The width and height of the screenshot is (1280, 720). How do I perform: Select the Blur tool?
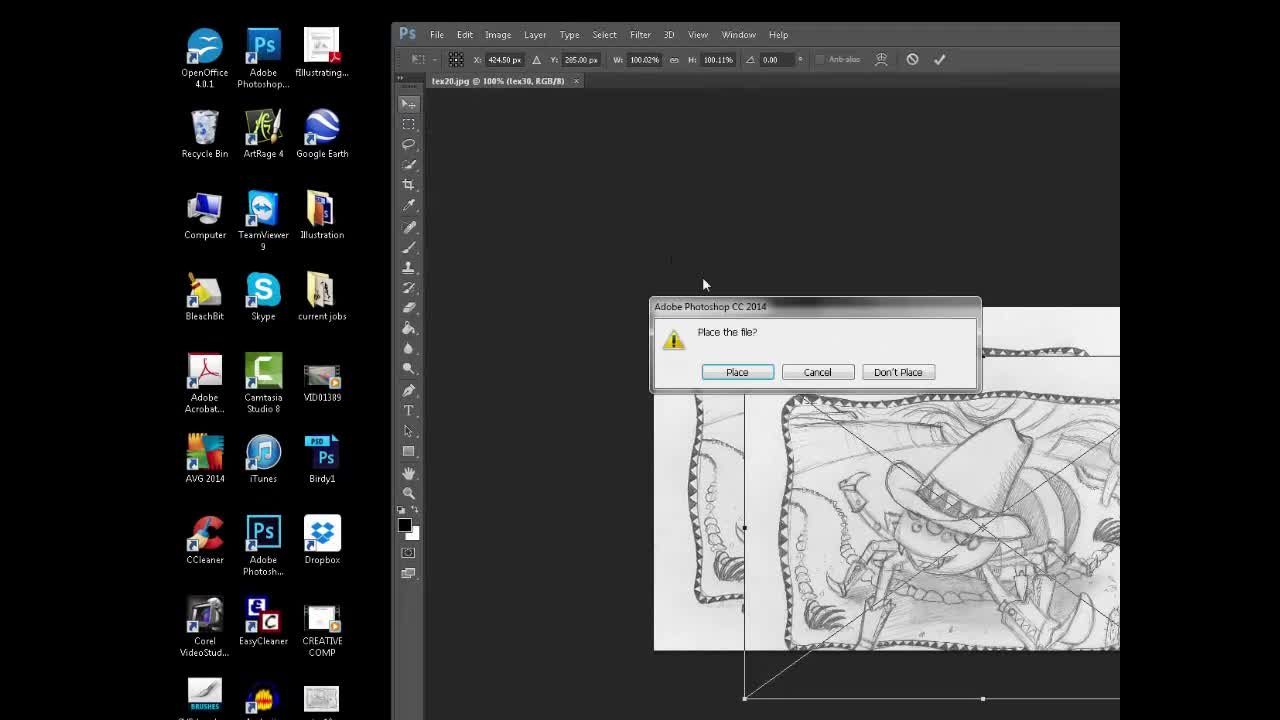[408, 349]
